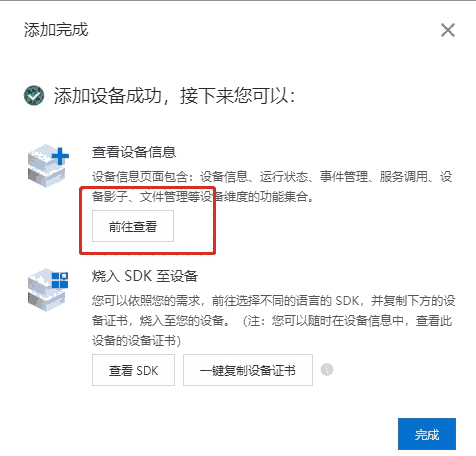
Task: Click the device icon with blue plus
Action: [x=48, y=166]
